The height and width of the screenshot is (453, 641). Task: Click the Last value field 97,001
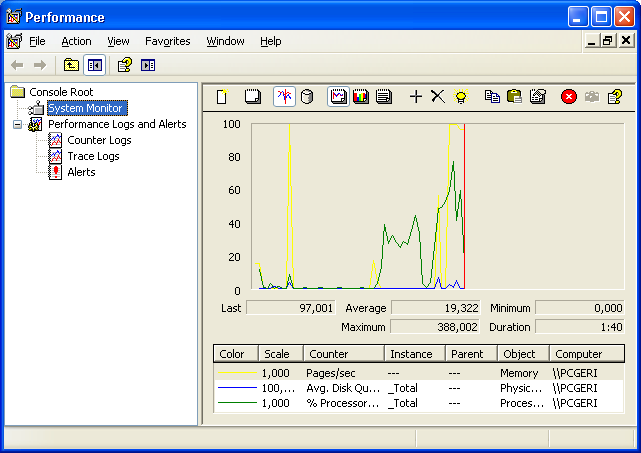[291, 308]
